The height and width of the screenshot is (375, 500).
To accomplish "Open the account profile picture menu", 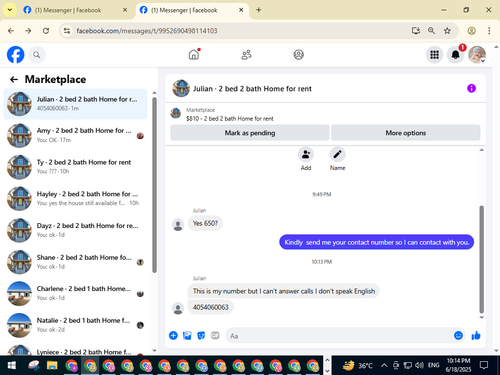I will [x=477, y=55].
